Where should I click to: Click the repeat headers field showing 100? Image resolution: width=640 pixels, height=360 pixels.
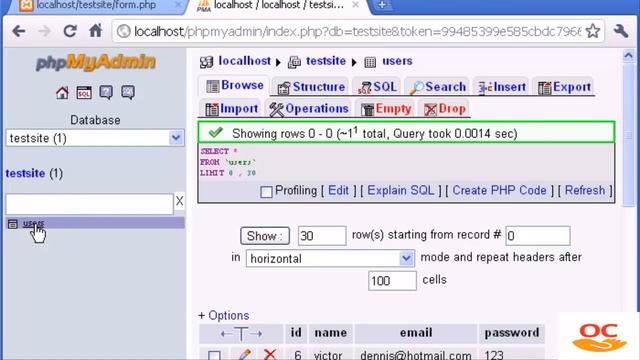pyautogui.click(x=392, y=281)
